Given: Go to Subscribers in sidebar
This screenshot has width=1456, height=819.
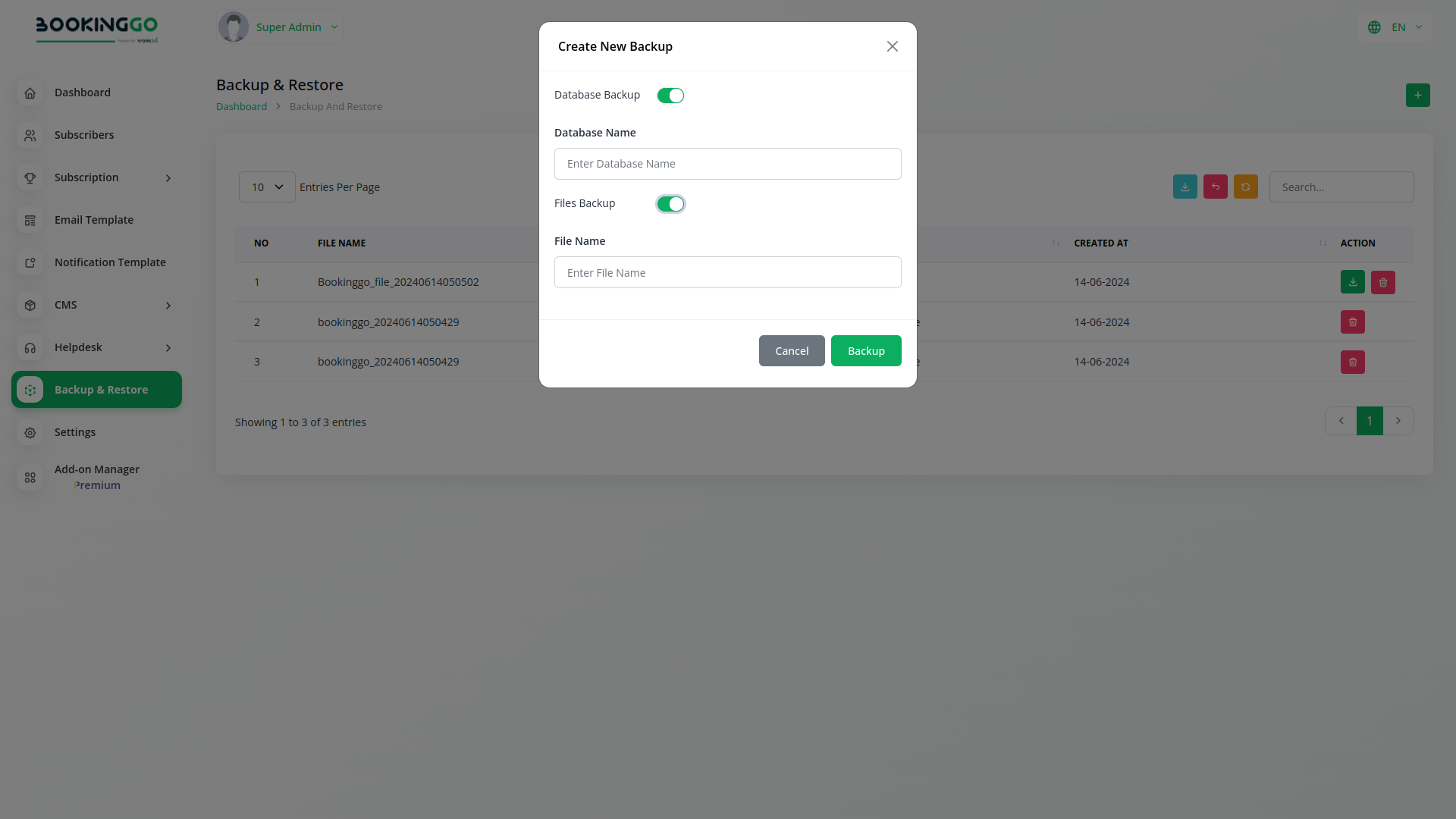Looking at the screenshot, I should point(84,135).
